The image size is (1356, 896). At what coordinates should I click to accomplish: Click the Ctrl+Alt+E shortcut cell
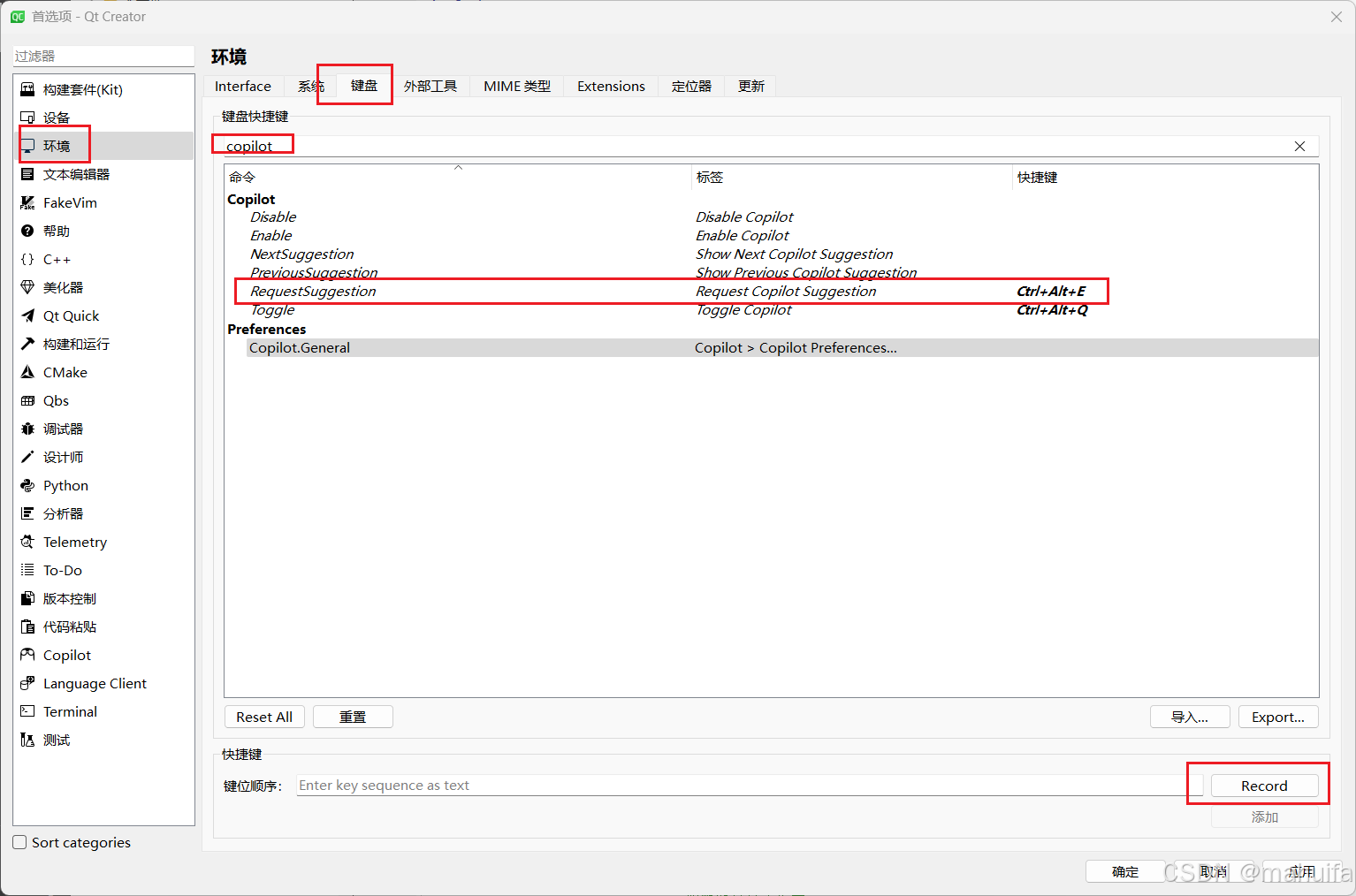(1051, 291)
